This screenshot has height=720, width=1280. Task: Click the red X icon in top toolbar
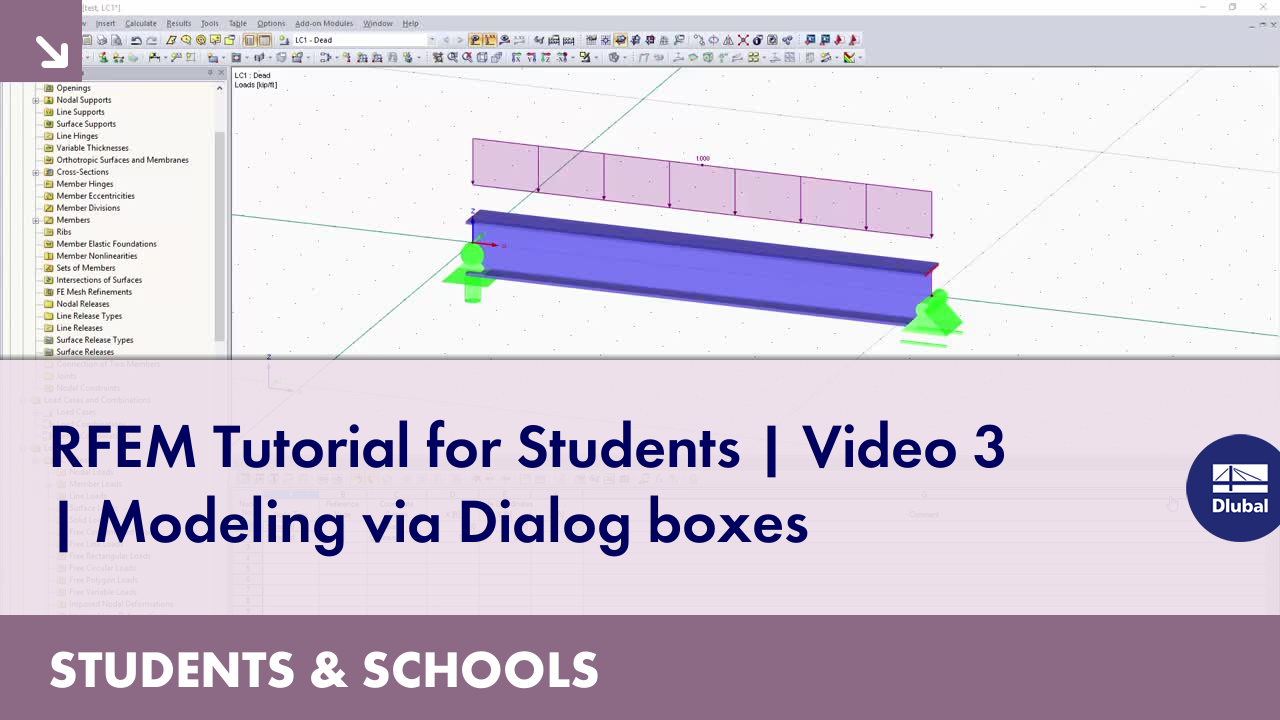pos(743,40)
